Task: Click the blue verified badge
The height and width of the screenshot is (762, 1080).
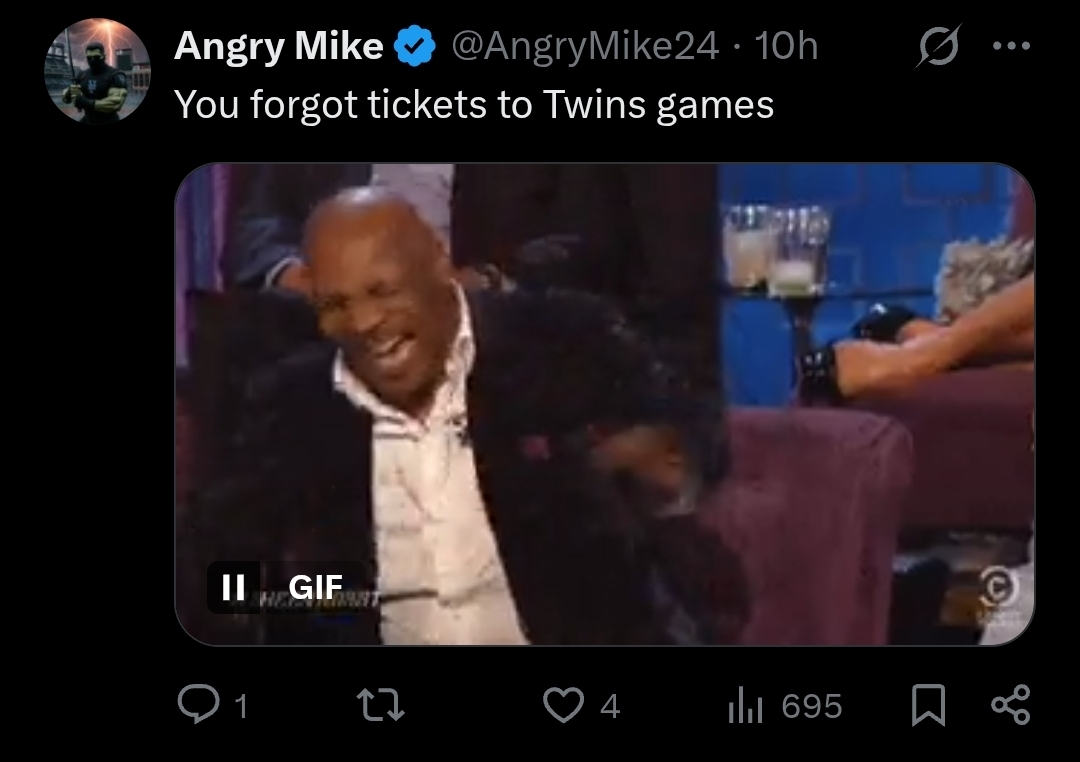Action: point(415,46)
